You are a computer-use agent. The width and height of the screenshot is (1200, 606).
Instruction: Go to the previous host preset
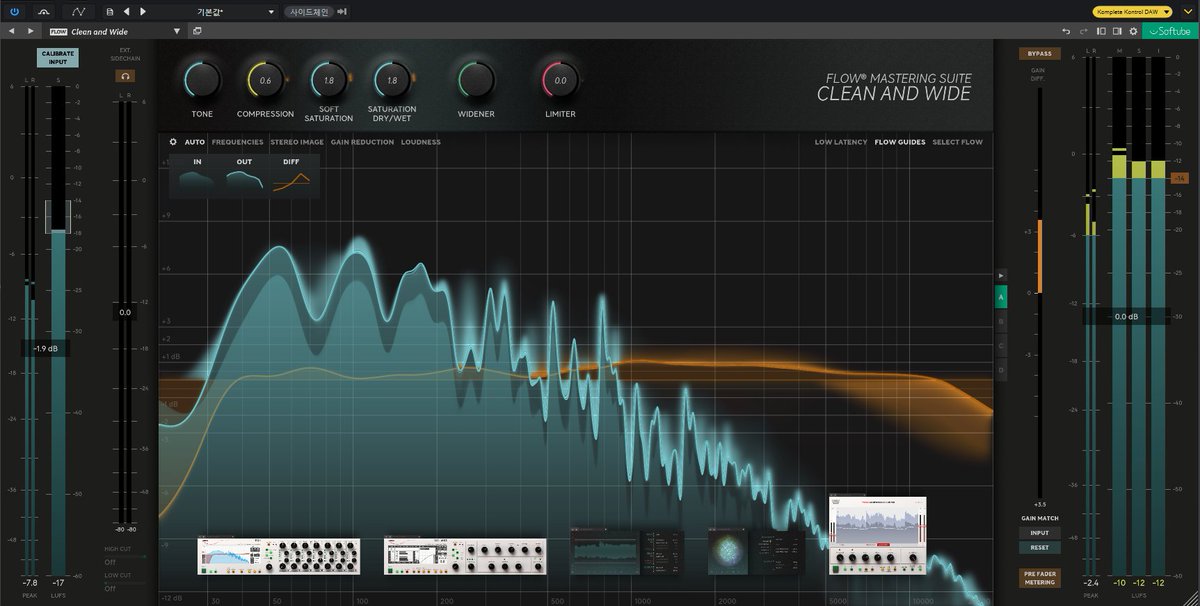[x=126, y=12]
